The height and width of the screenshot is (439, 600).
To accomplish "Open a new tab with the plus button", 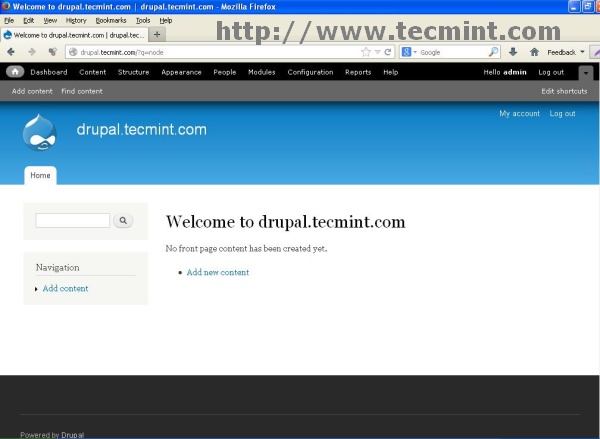I will click(157, 34).
